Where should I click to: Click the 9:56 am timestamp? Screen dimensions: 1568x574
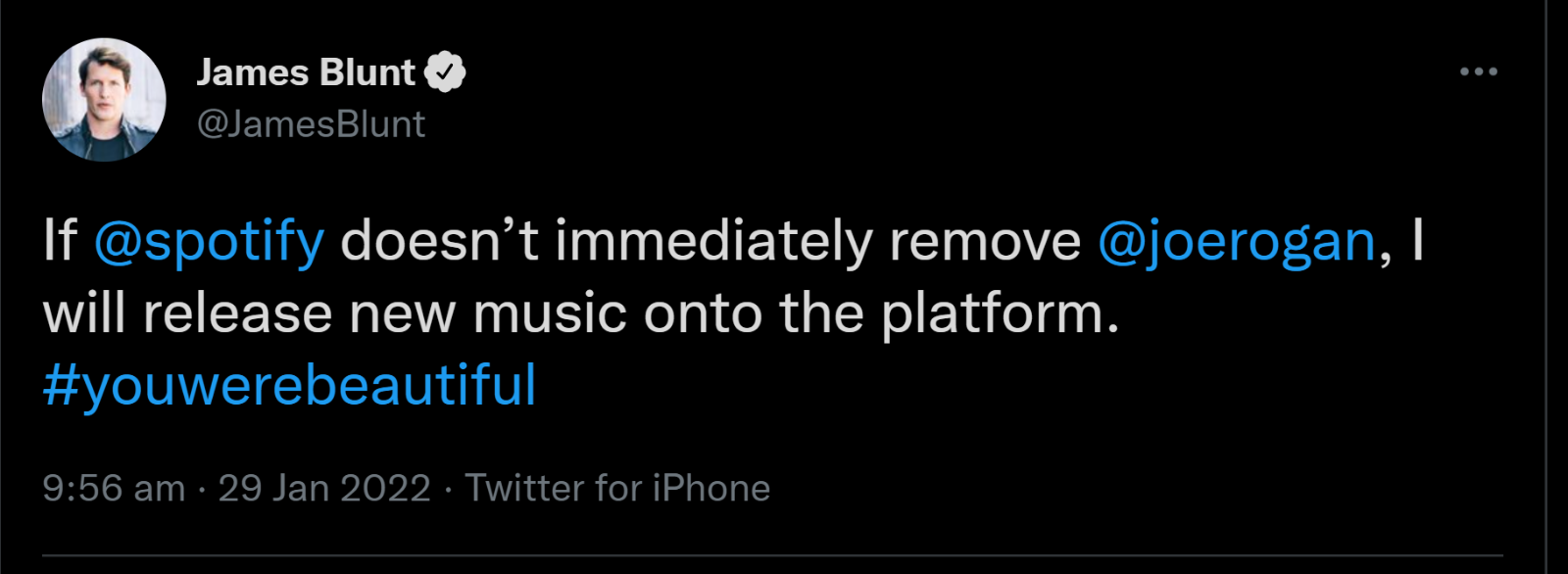pyautogui.click(x=114, y=488)
